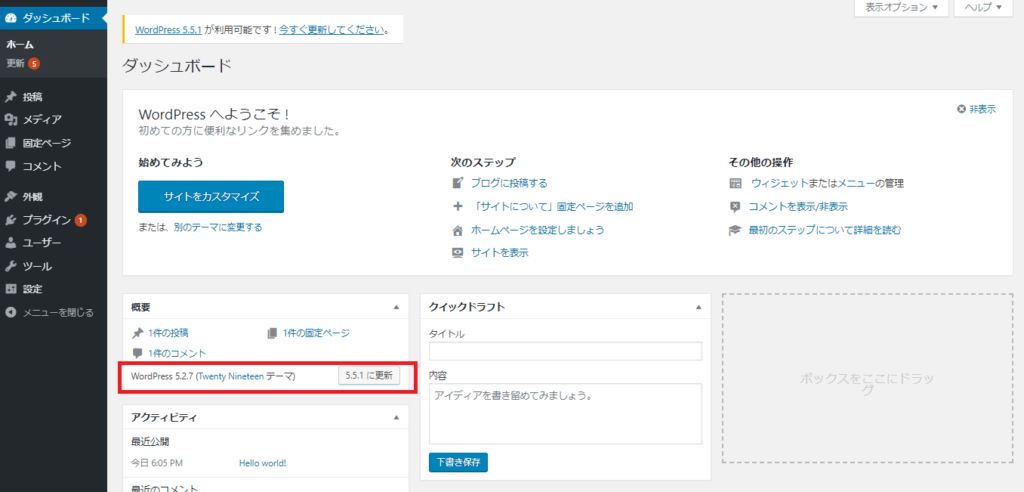The image size is (1024, 492).
Task: Dismiss welcome panel via 非表示
Action: (976, 110)
